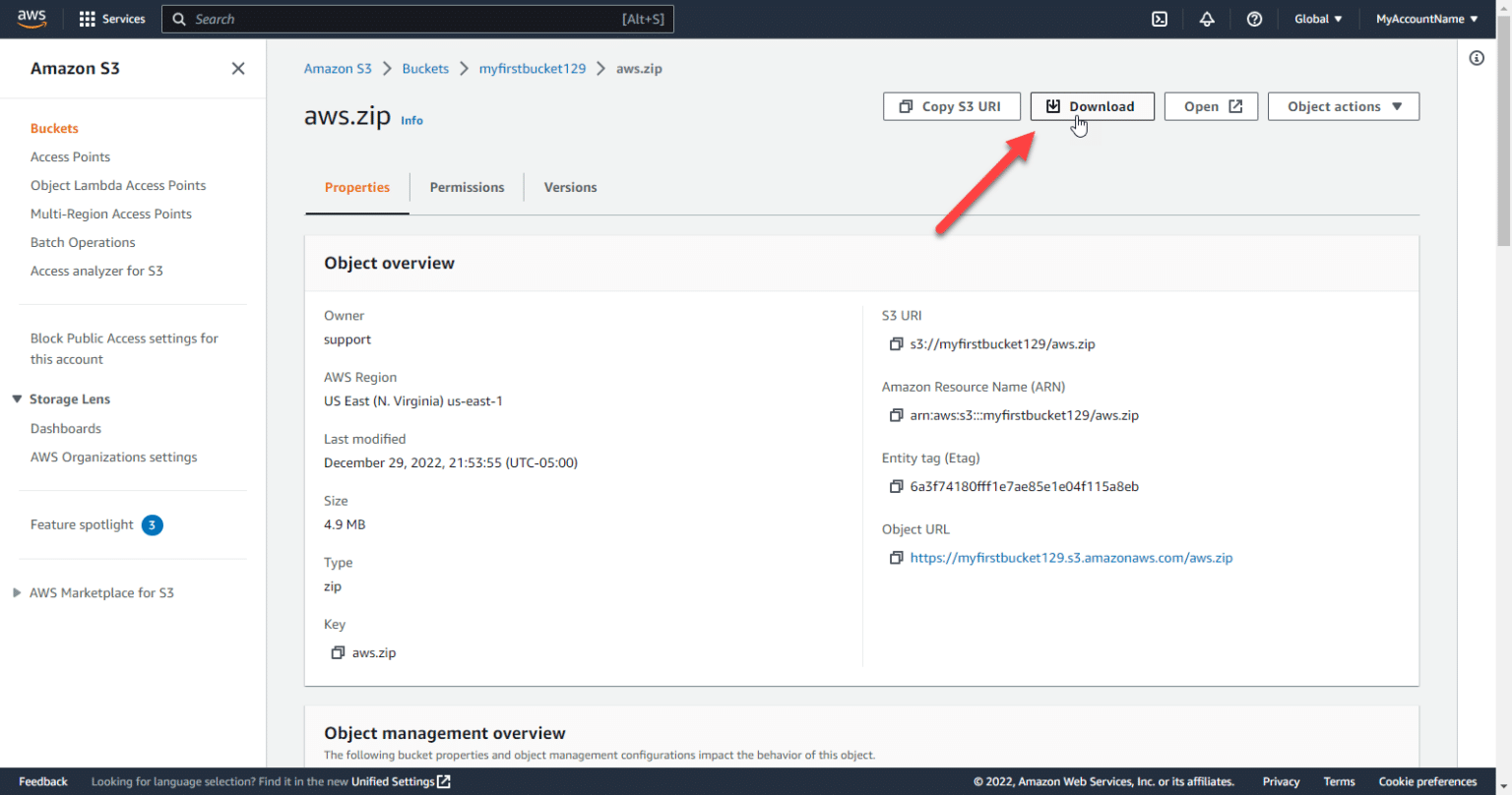Click the Download button
Image resolution: width=1512 pixels, height=795 pixels.
pyautogui.click(x=1092, y=106)
